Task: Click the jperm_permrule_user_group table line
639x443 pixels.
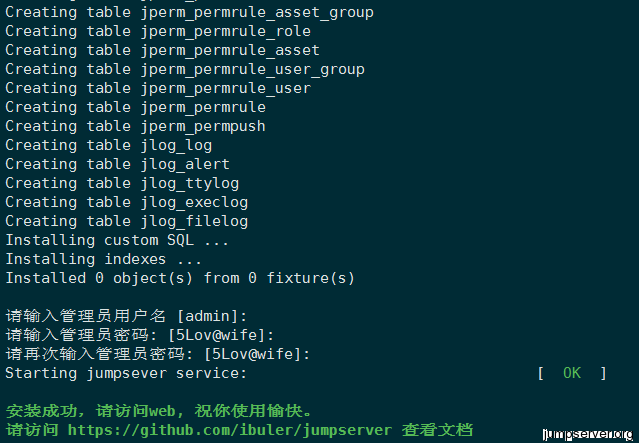Action: pos(185,69)
